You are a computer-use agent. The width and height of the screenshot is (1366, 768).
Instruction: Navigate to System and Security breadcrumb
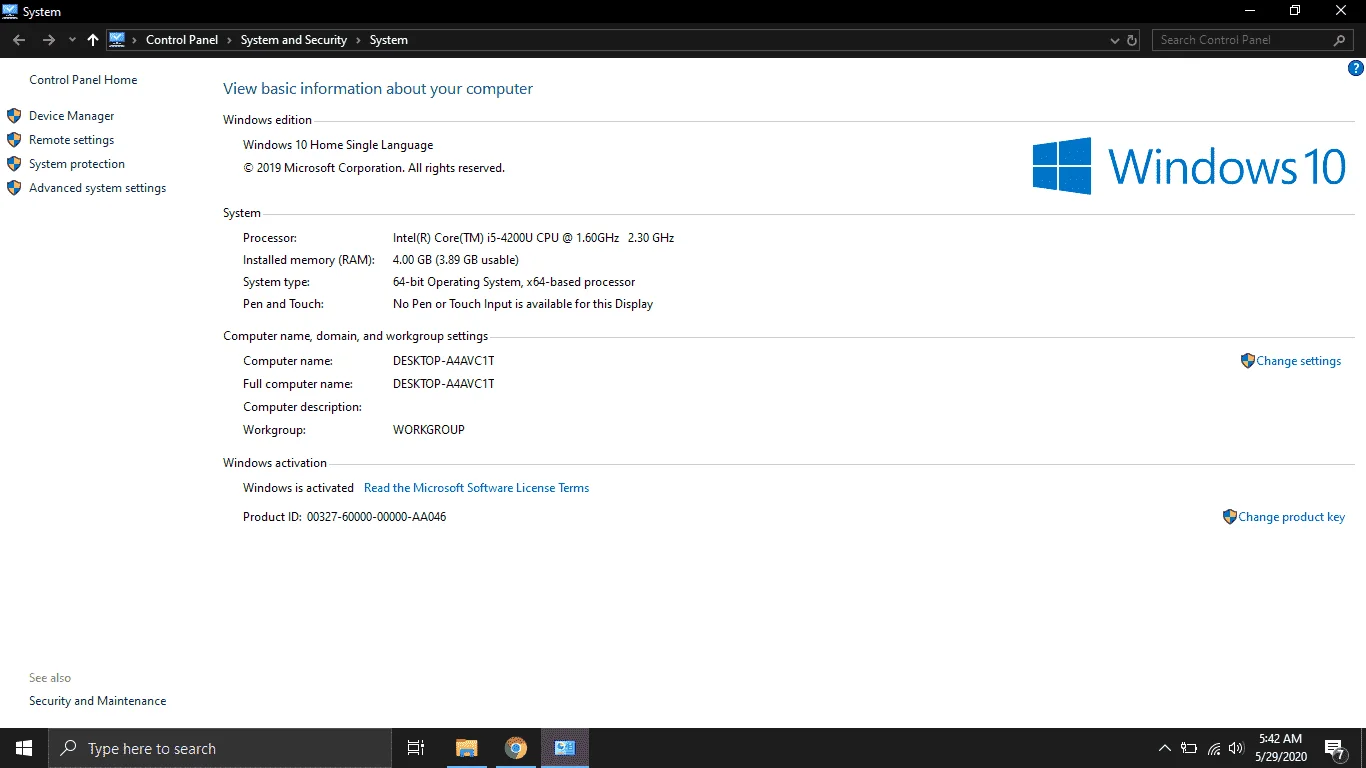[x=293, y=40]
